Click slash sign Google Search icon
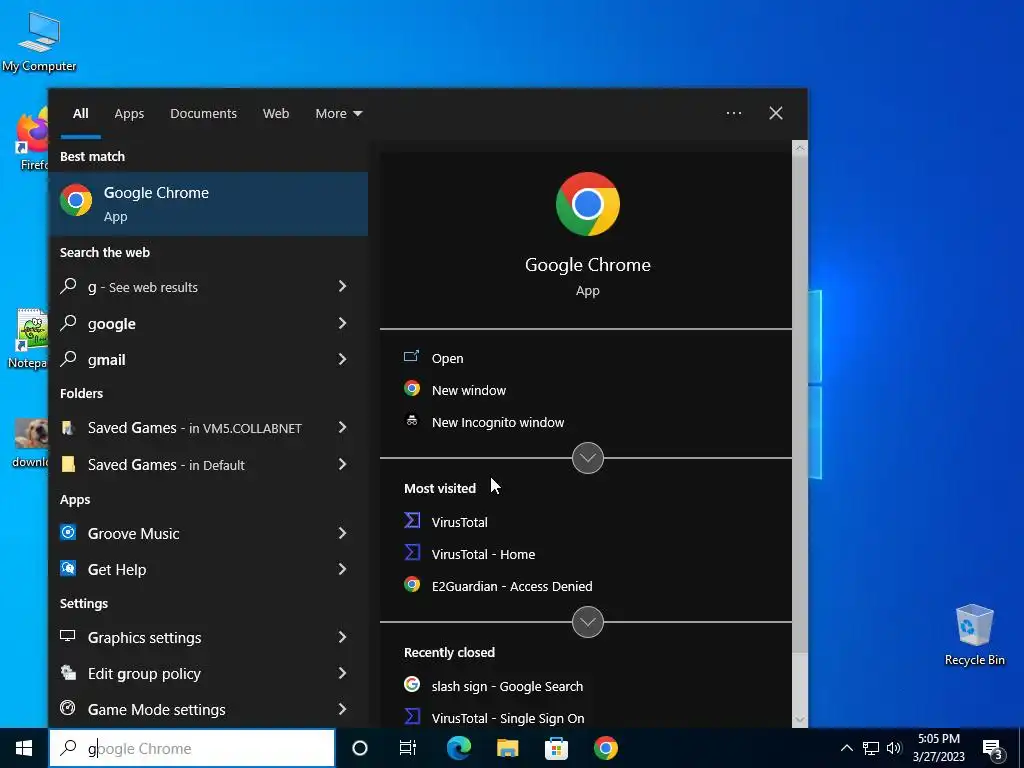 [412, 684]
